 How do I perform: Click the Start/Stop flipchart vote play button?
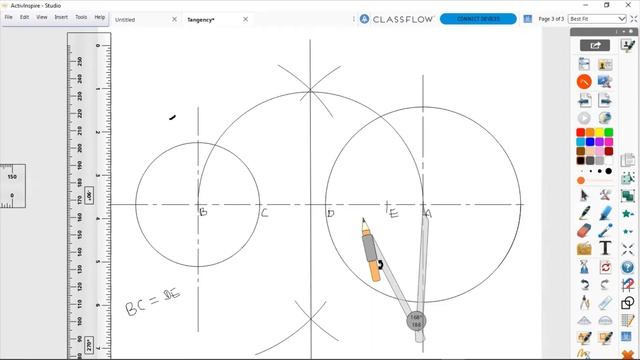584,118
